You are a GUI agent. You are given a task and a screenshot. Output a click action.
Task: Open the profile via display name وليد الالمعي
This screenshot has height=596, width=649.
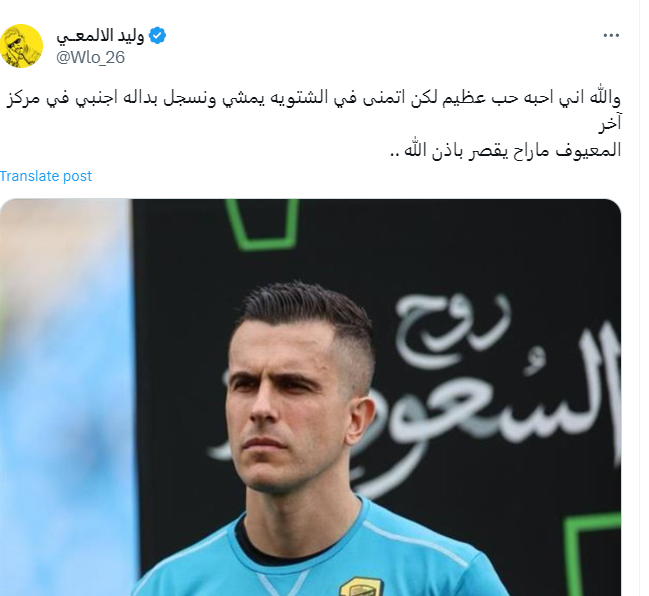(x=101, y=36)
